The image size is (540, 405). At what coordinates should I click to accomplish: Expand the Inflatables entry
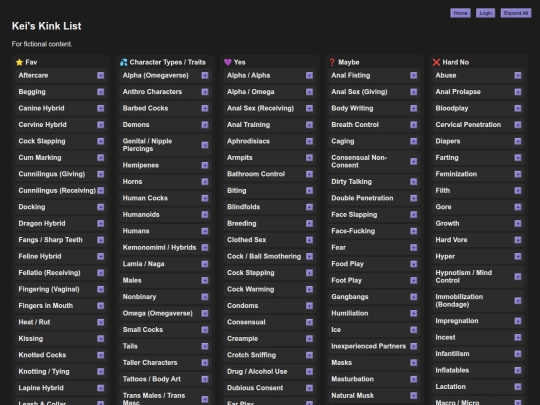click(x=518, y=371)
